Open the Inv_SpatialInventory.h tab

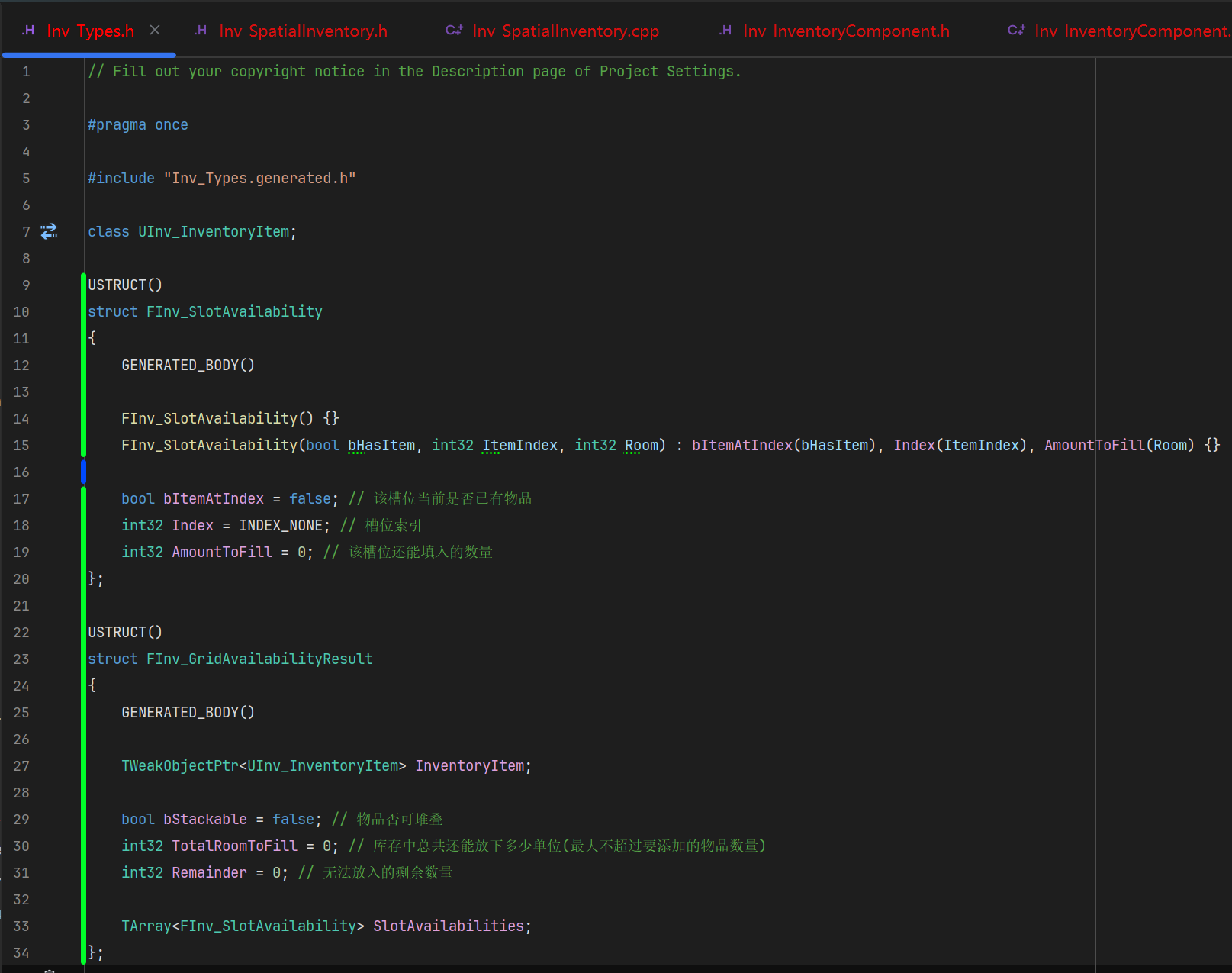click(x=303, y=31)
